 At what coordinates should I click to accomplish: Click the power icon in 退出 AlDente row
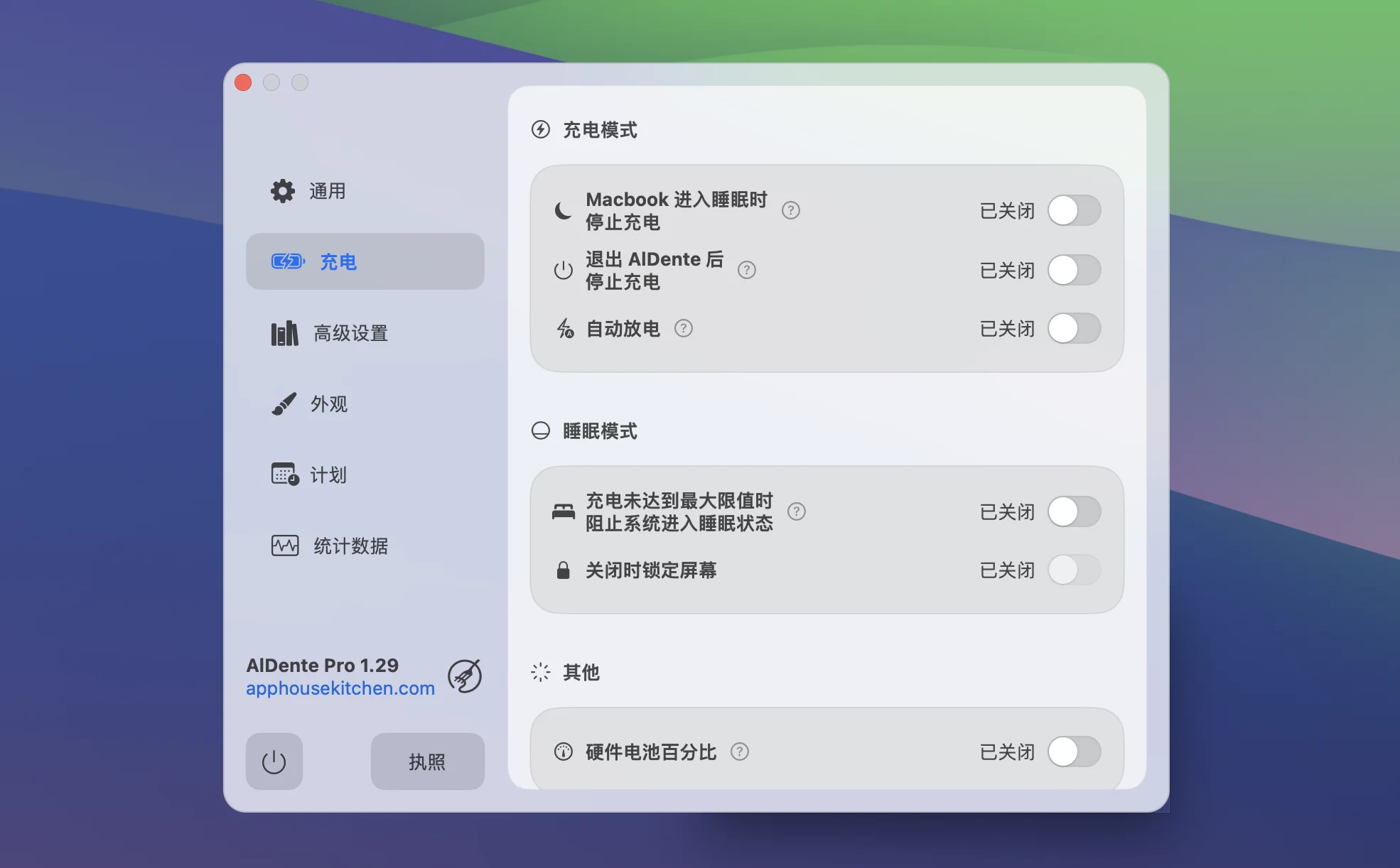[564, 270]
